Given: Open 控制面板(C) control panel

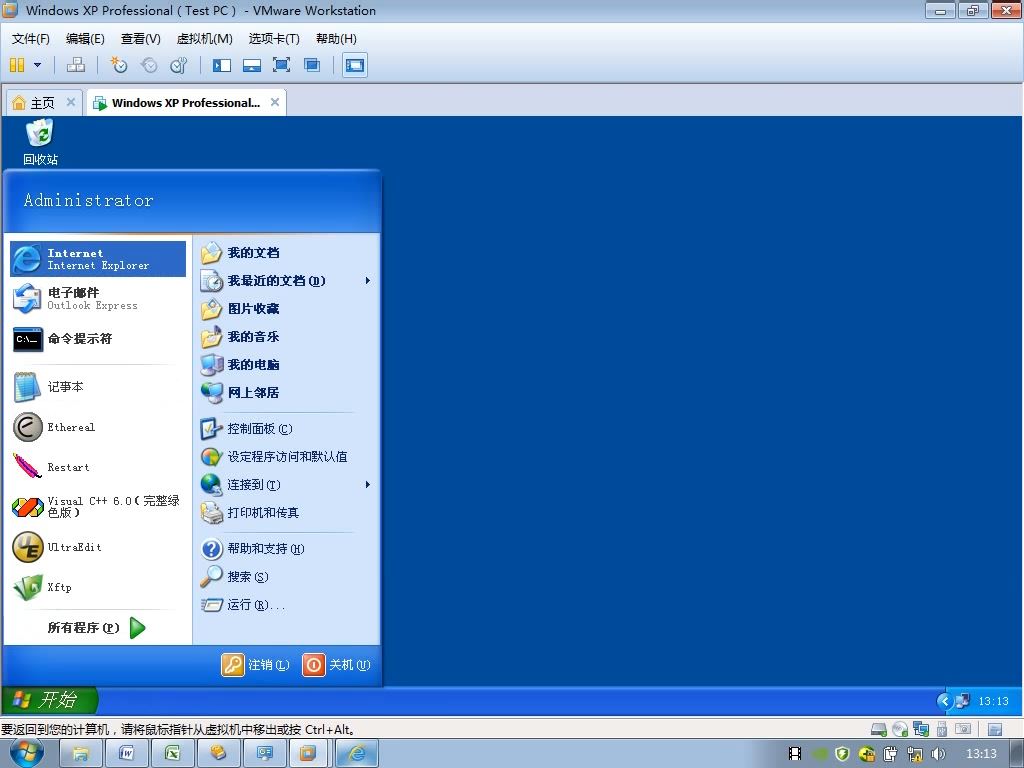Looking at the screenshot, I should [x=287, y=429].
